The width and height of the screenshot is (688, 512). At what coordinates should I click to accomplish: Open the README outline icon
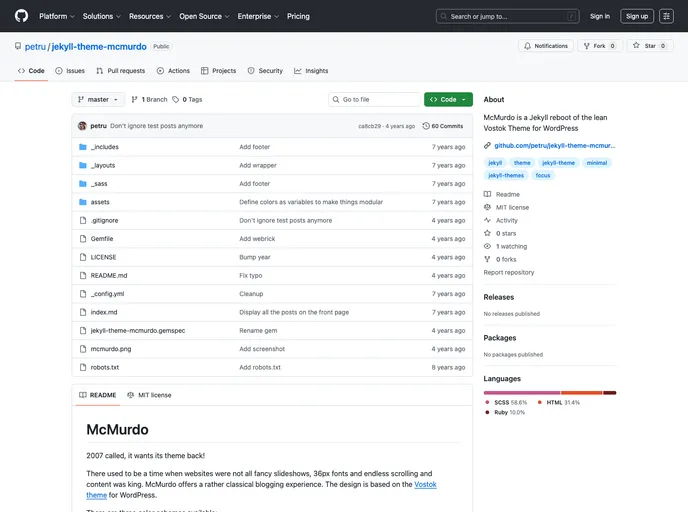pyautogui.click(x=460, y=395)
